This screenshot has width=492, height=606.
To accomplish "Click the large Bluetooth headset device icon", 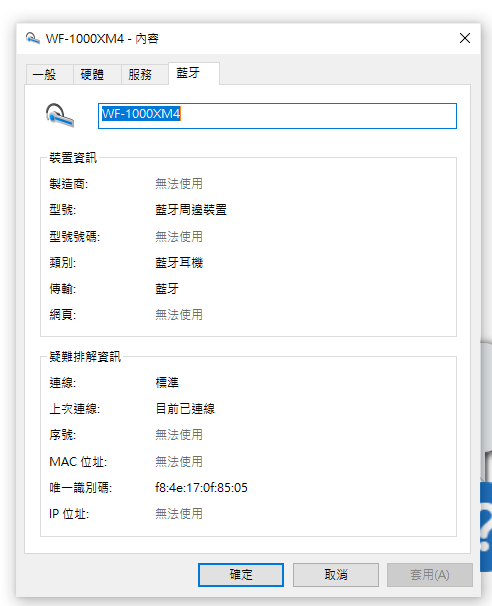I will pos(60,115).
